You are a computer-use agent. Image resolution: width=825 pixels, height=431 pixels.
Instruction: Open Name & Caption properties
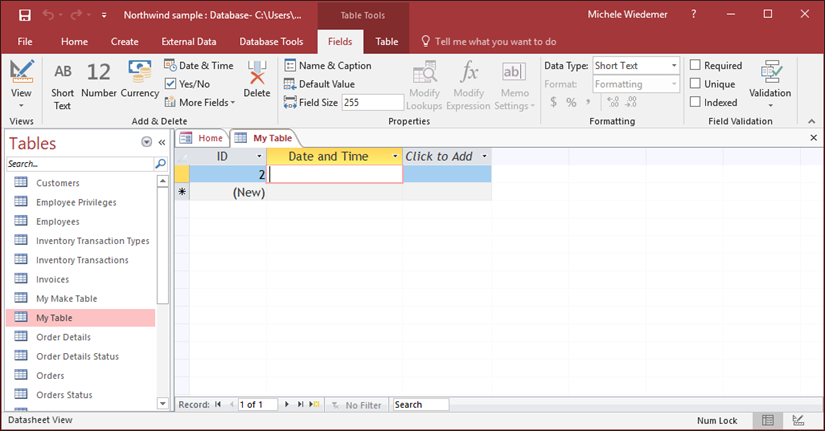tap(328, 66)
